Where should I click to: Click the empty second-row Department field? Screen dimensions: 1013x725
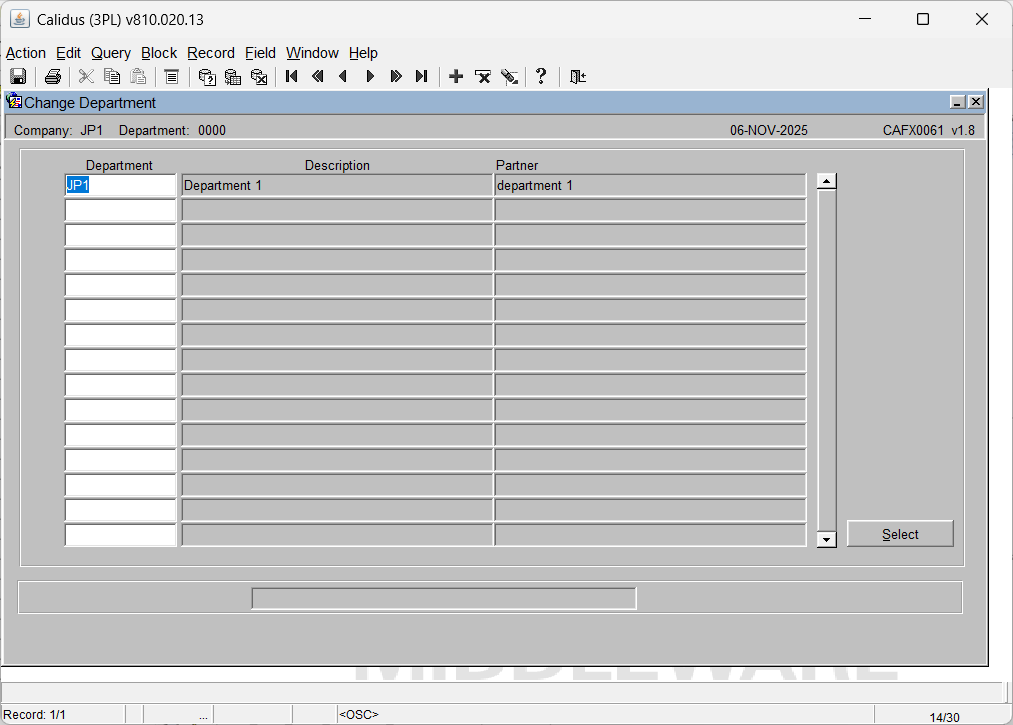(120, 211)
